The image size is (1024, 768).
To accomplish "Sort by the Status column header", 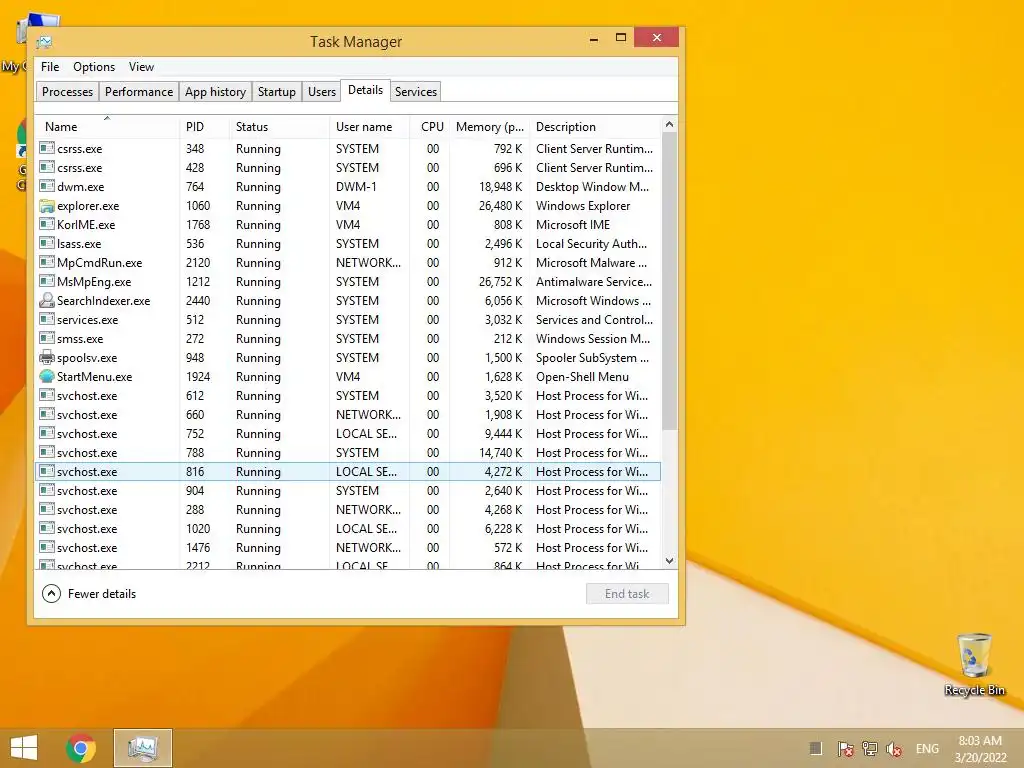I will point(280,127).
